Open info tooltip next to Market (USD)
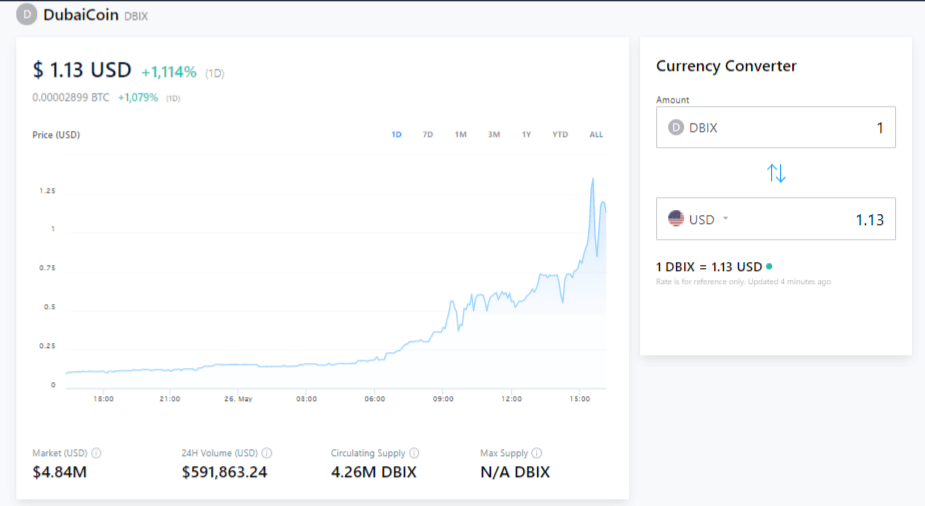This screenshot has width=925, height=506. click(x=96, y=453)
